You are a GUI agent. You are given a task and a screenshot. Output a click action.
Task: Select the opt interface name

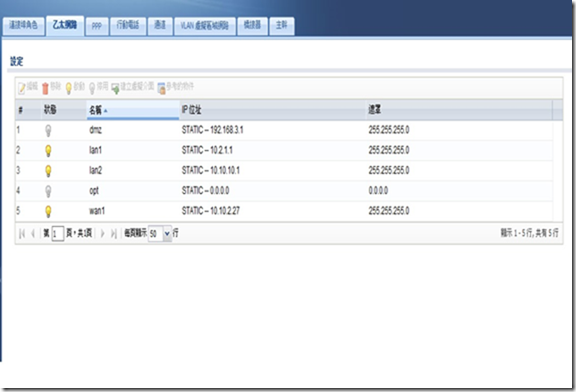94,191
